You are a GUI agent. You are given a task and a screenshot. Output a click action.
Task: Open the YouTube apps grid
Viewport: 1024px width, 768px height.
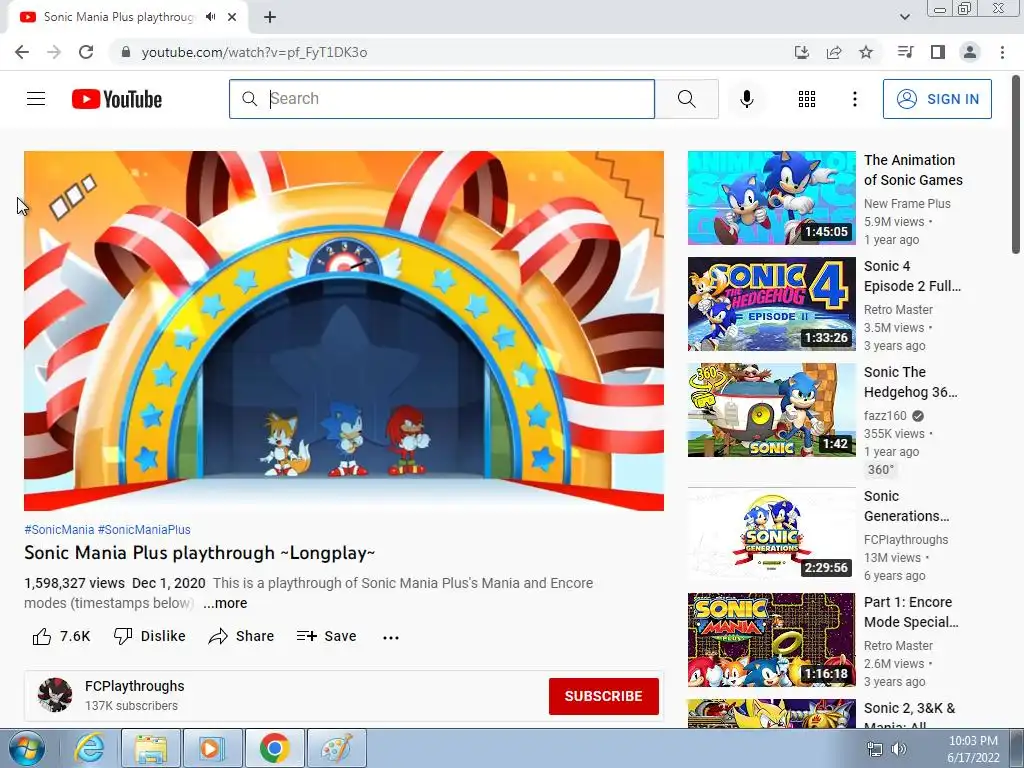807,99
